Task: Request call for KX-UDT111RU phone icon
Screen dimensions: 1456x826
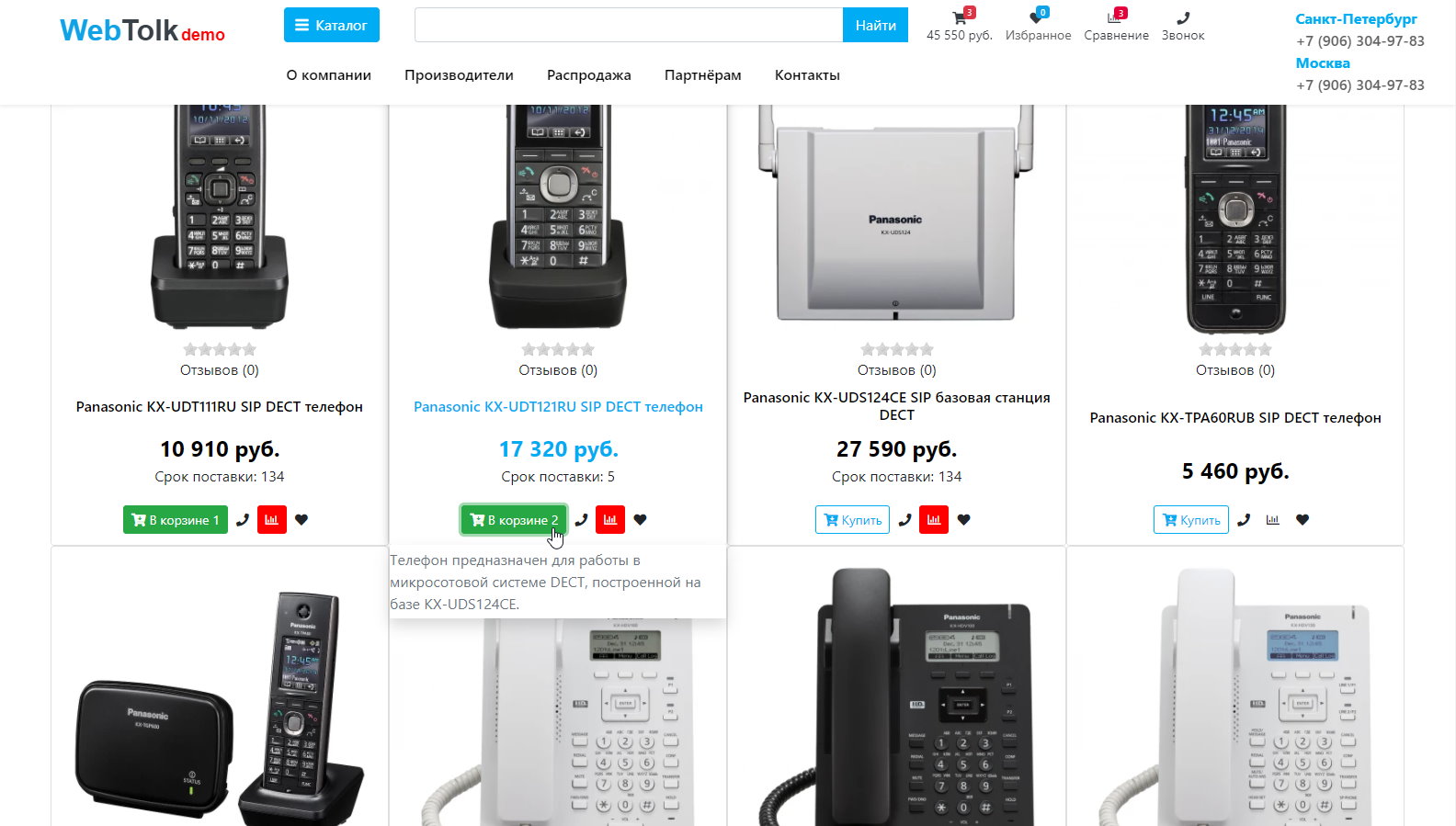Action: (243, 520)
